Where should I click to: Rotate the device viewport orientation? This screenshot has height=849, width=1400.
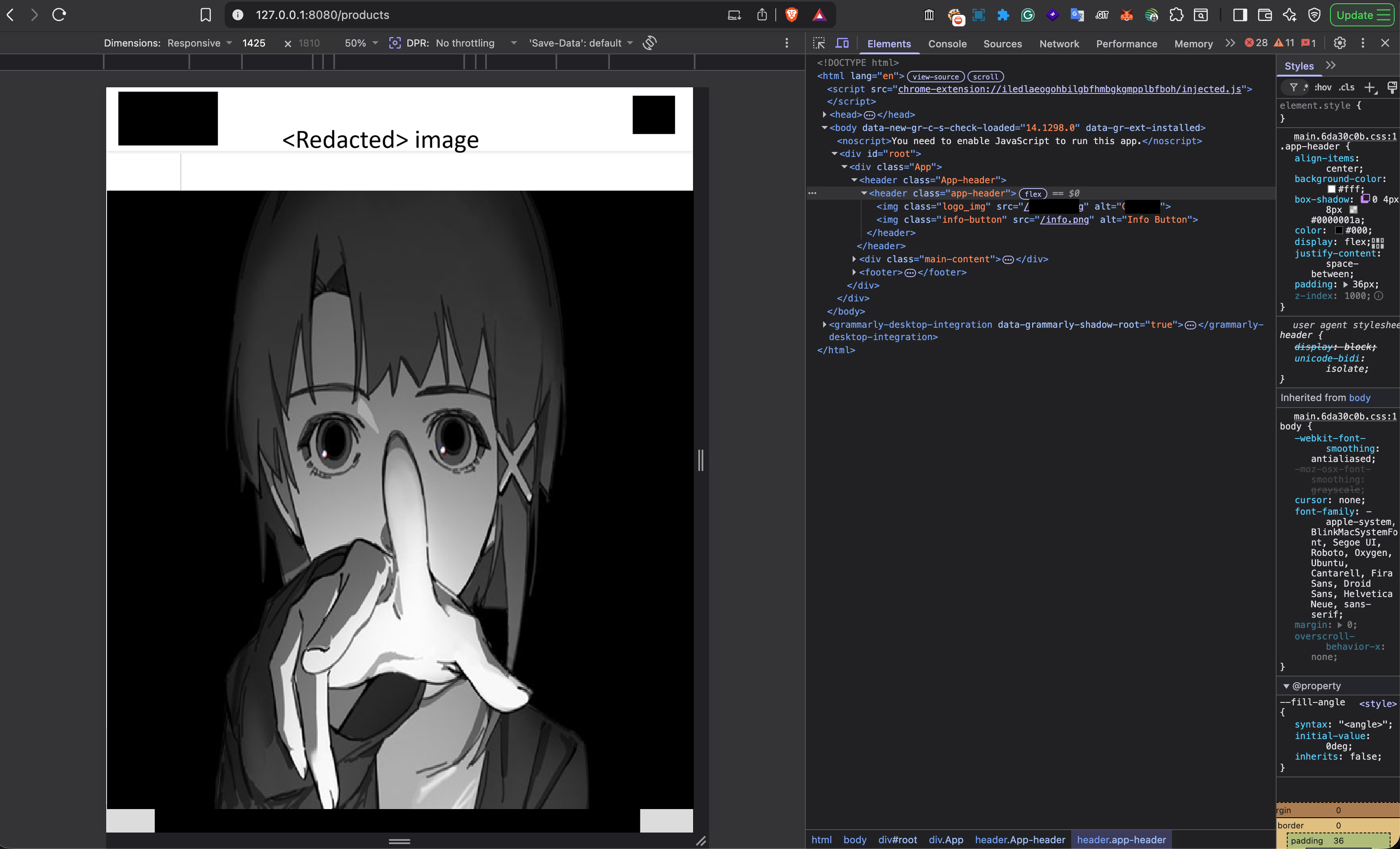pos(650,43)
